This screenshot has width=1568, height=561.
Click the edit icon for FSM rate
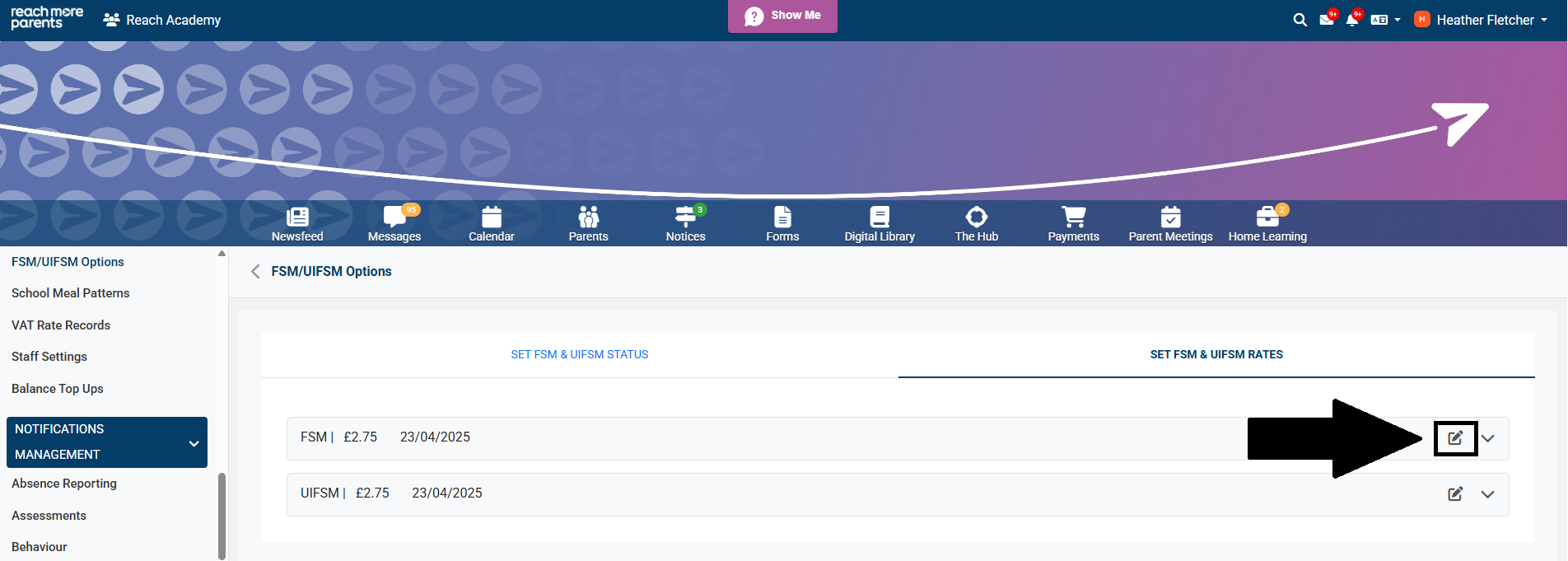[x=1455, y=438]
